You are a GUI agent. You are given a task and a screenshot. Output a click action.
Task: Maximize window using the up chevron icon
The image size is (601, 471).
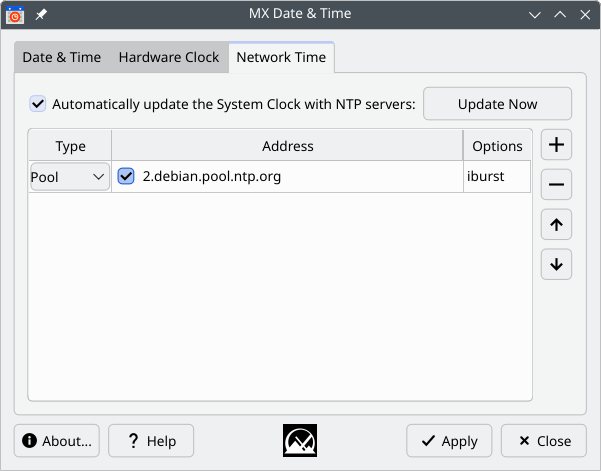(560, 15)
